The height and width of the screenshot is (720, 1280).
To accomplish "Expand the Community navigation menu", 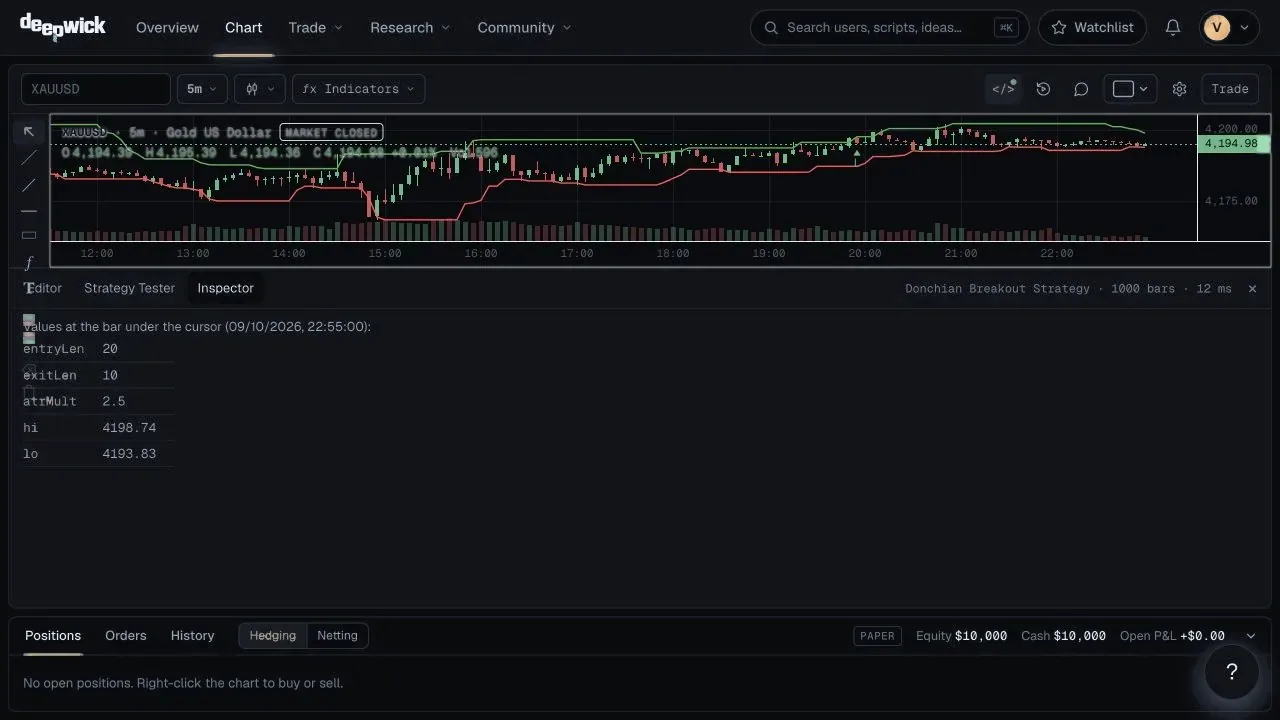I will coord(524,28).
